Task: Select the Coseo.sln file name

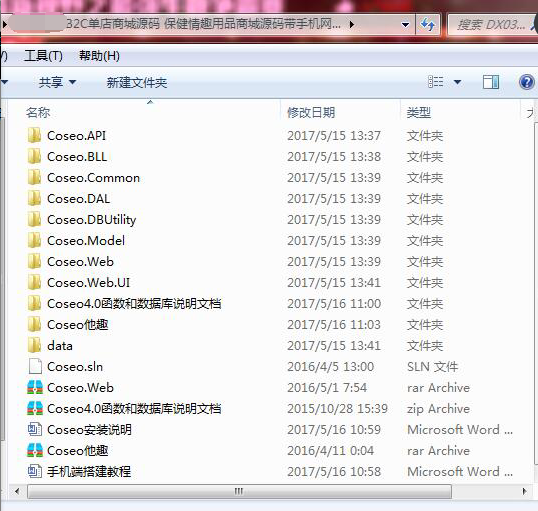Action: (75, 367)
